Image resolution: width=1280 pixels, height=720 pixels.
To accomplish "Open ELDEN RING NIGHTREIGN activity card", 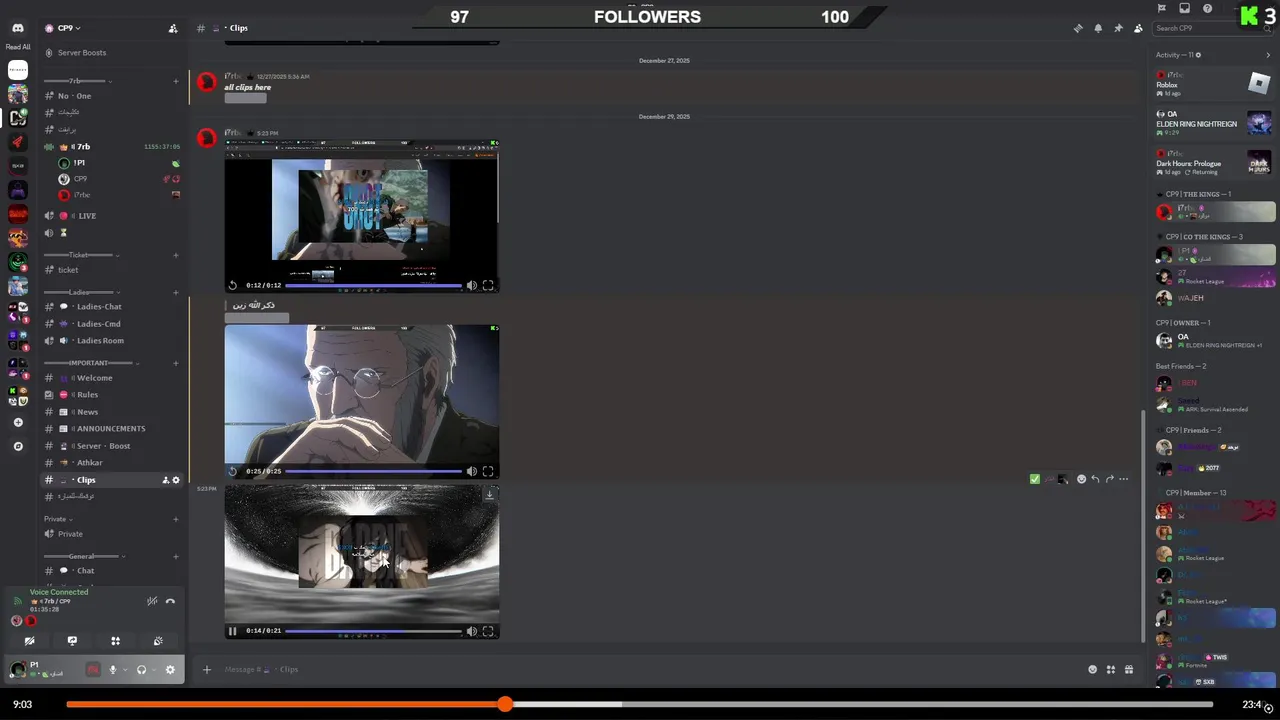I will (1214, 123).
